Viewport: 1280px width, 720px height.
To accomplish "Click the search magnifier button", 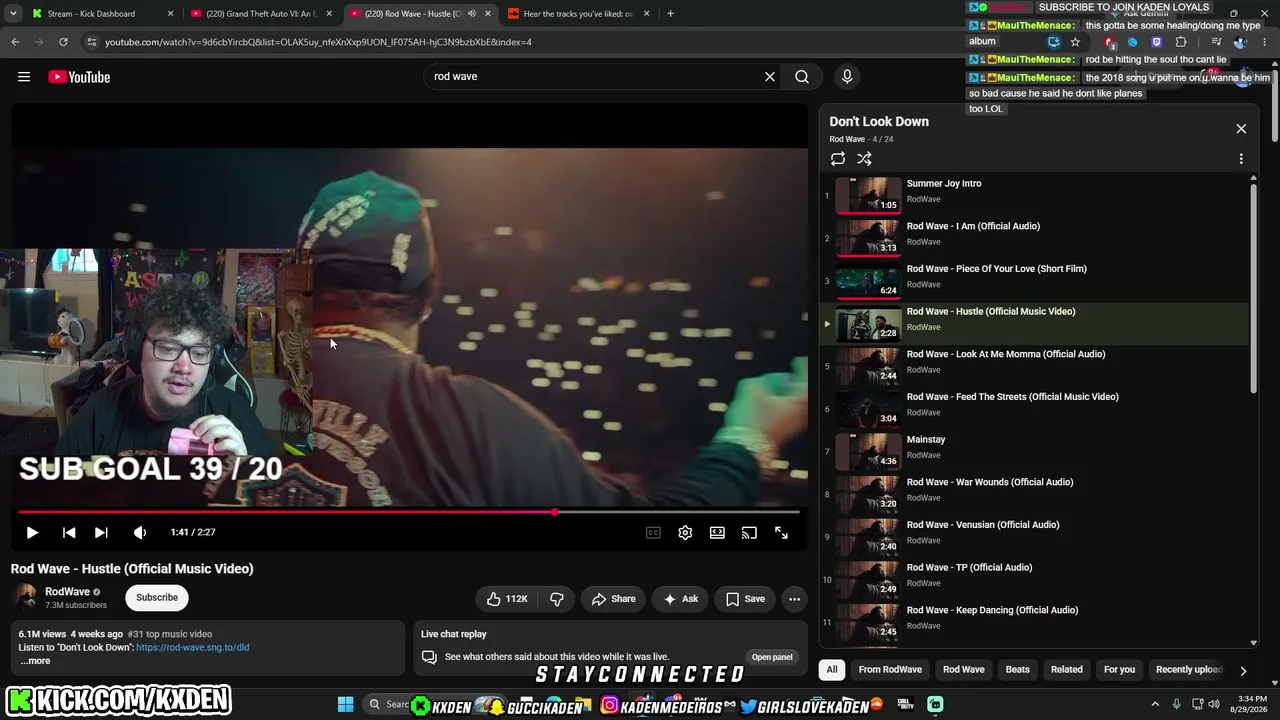I will click(x=802, y=77).
